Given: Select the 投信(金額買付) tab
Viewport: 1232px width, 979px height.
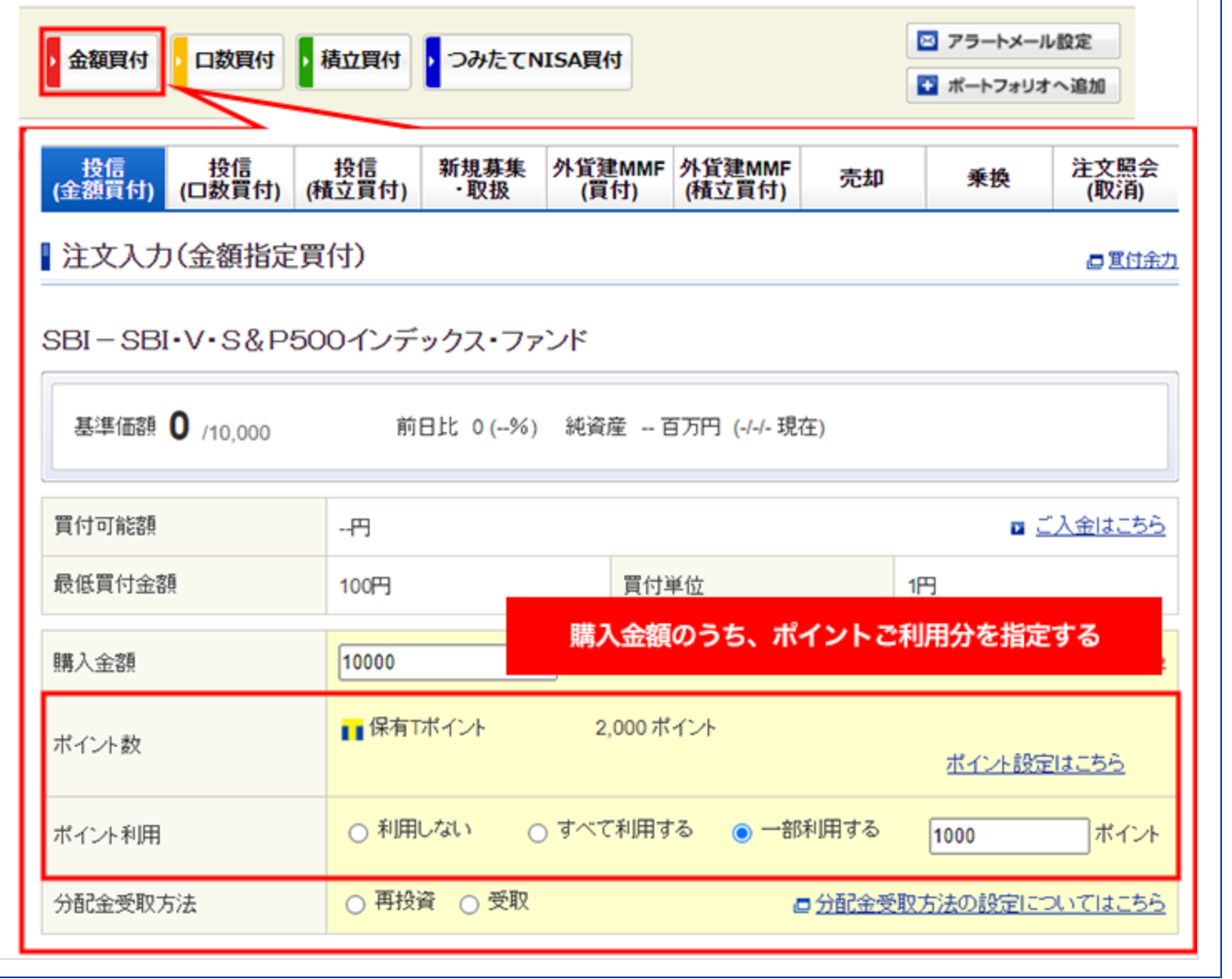Looking at the screenshot, I should point(104,179).
